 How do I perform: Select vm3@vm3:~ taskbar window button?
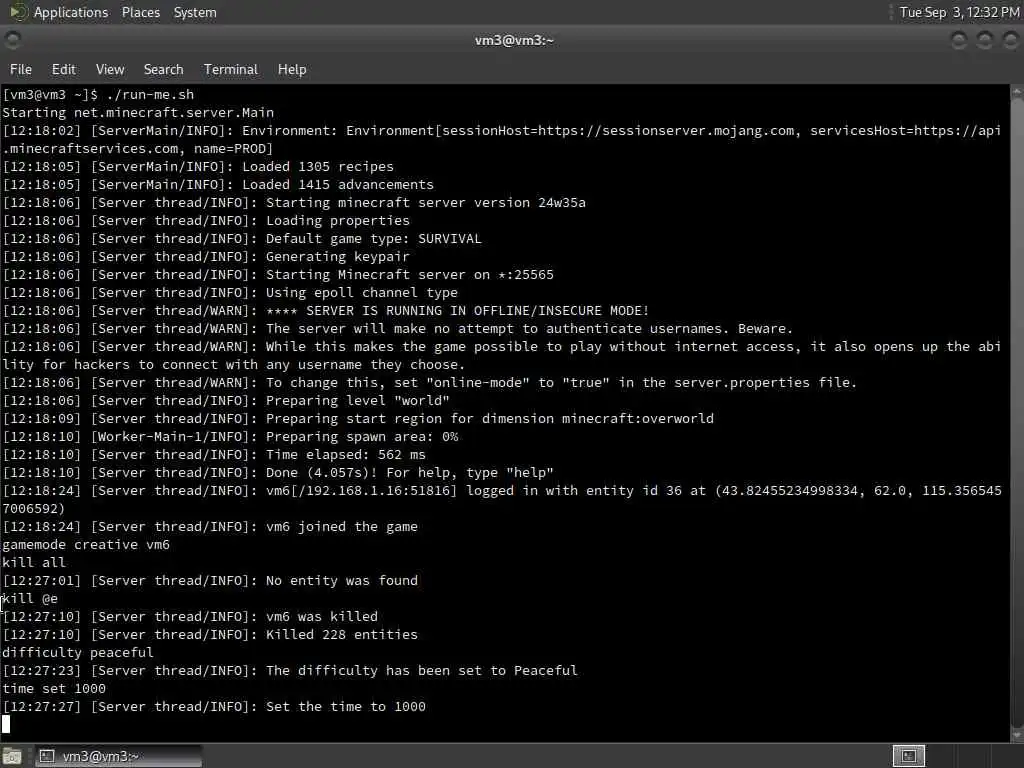point(119,756)
